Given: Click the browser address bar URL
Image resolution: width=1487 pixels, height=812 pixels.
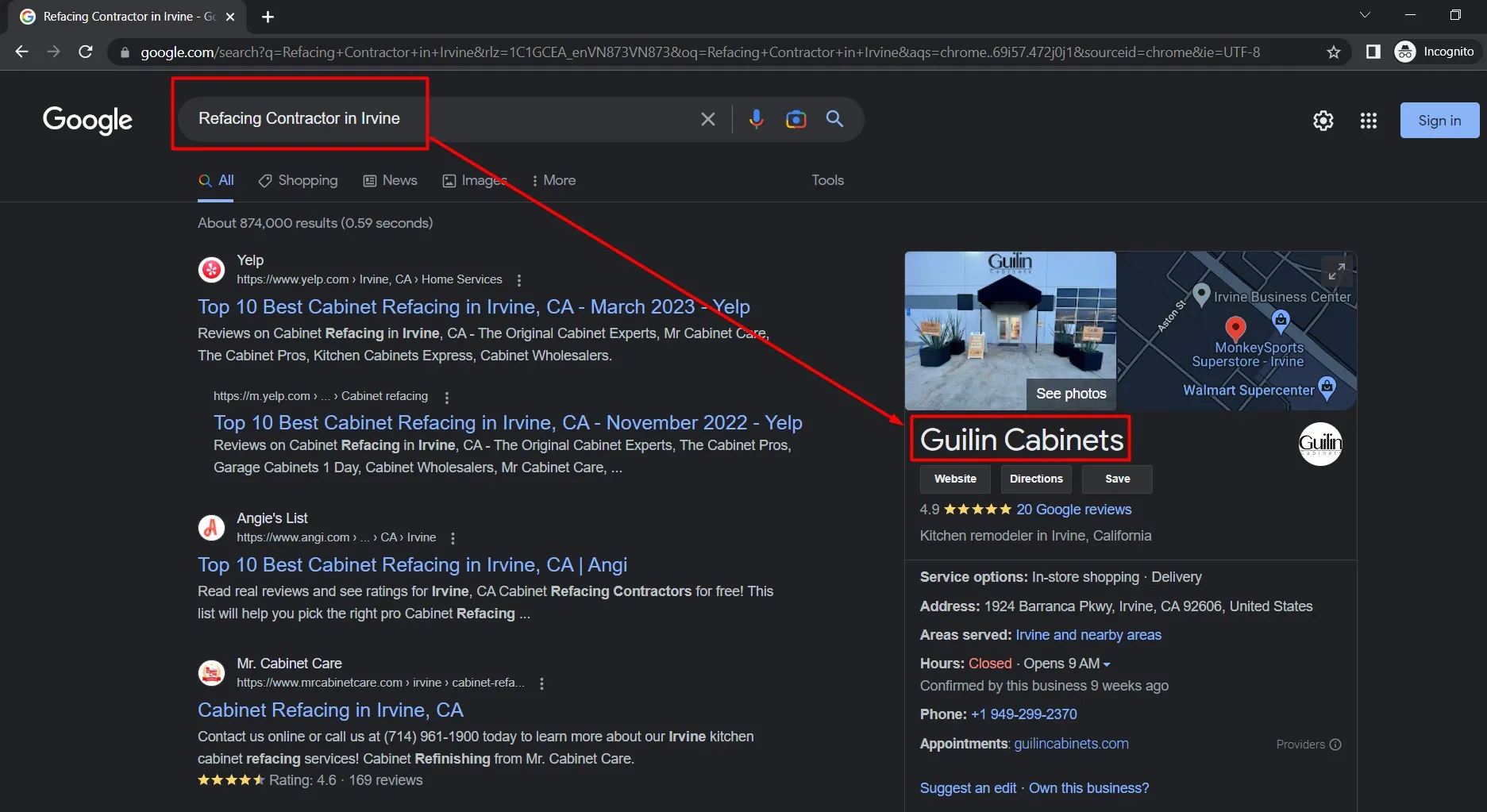Looking at the screenshot, I should 699,52.
